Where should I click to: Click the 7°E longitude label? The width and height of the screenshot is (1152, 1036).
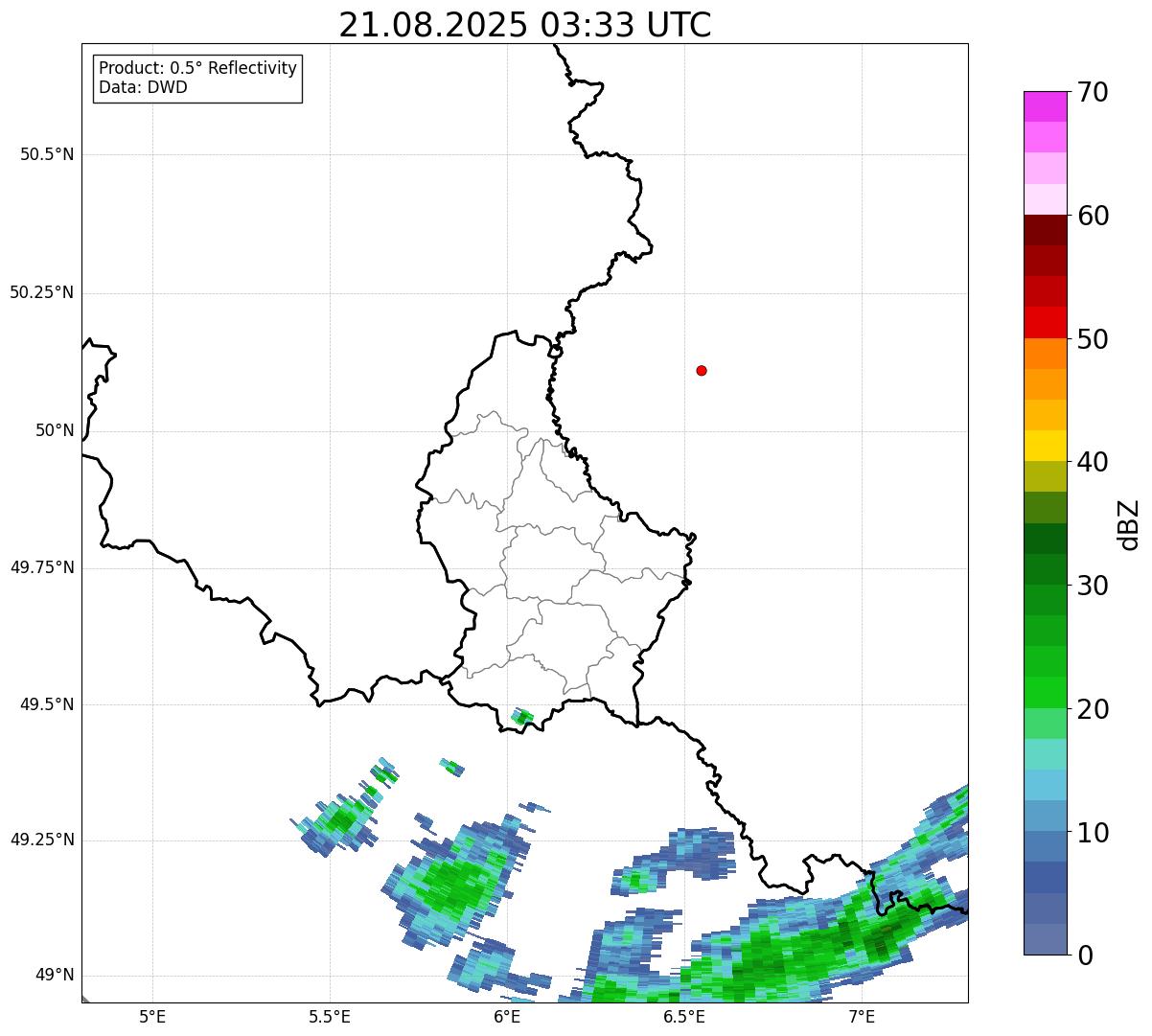(862, 1016)
